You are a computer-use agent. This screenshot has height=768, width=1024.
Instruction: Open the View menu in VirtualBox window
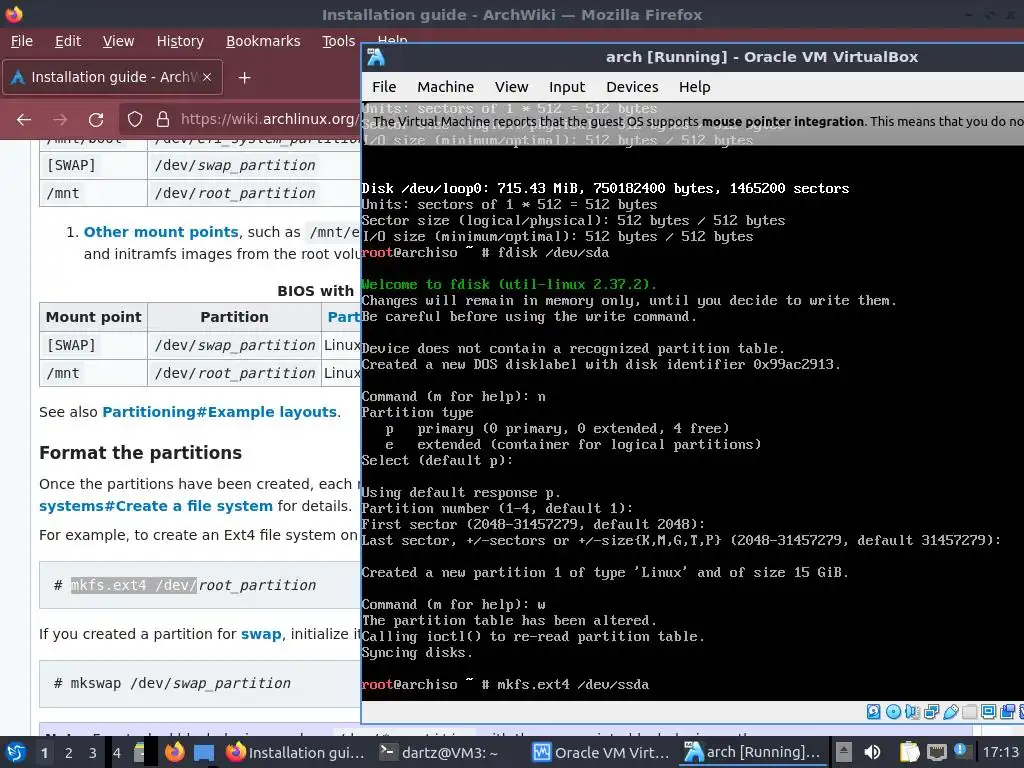point(511,87)
